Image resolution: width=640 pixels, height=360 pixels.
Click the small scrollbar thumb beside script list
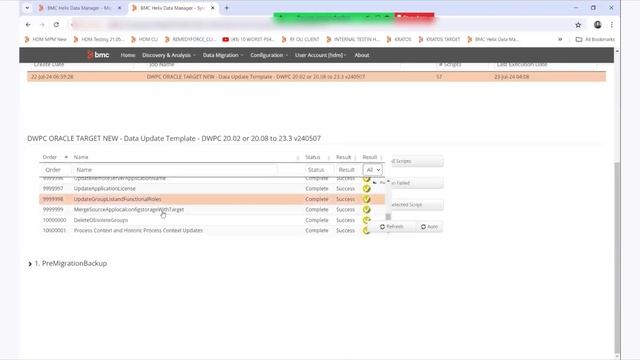tap(388, 216)
